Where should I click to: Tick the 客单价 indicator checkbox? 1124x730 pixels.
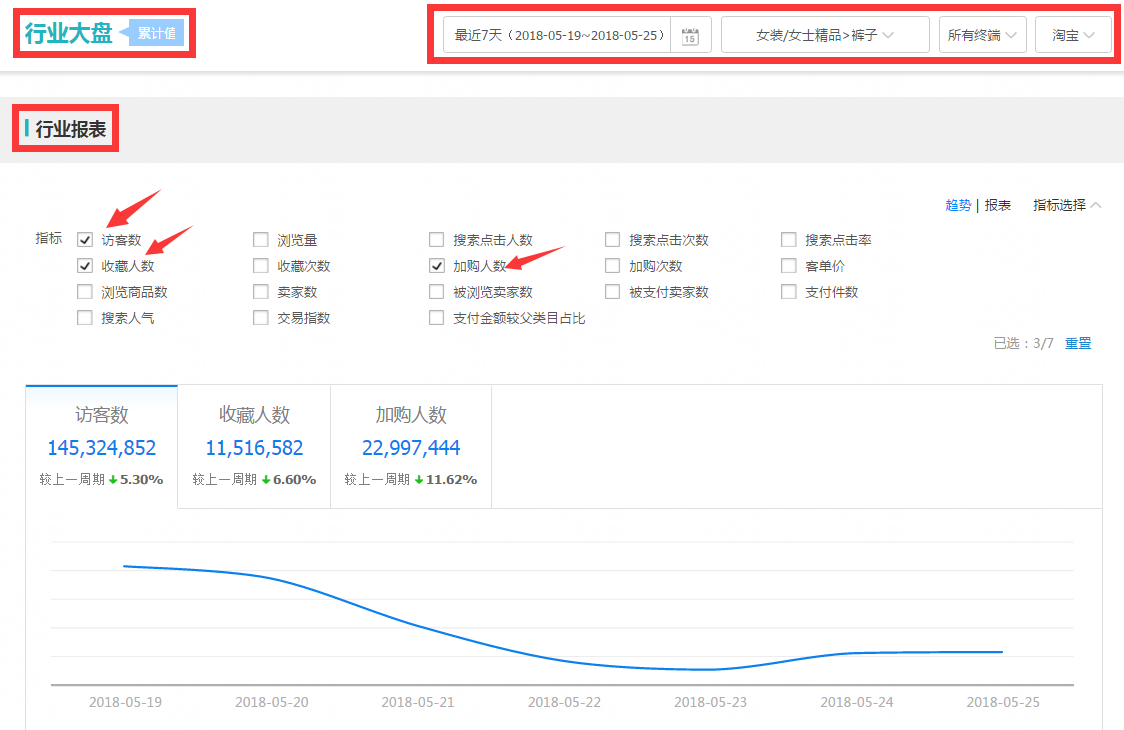click(789, 266)
